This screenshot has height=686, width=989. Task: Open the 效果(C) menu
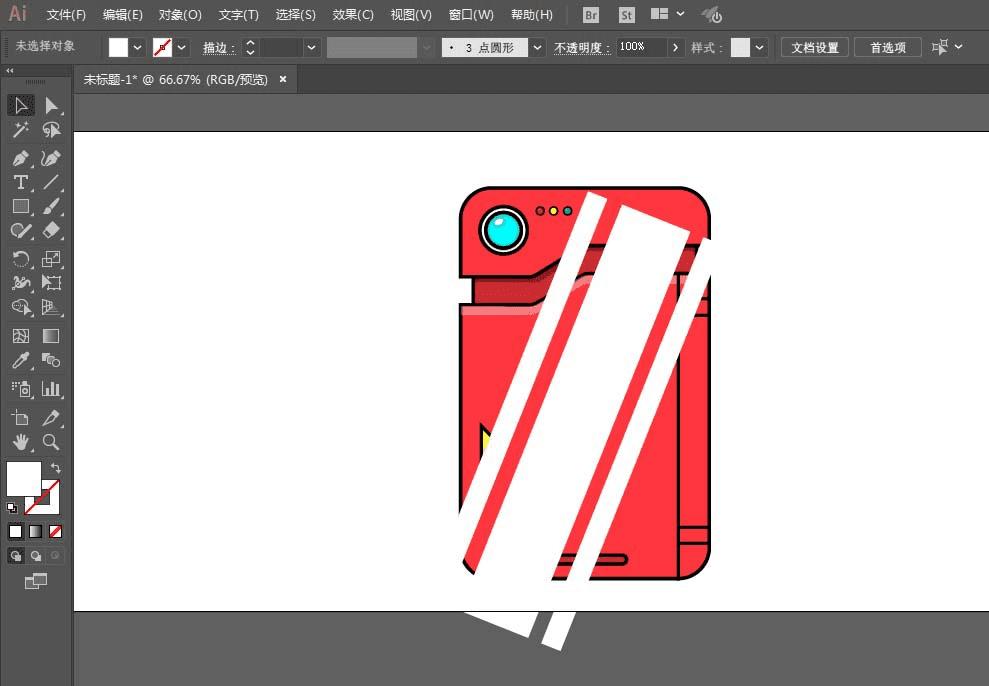tap(353, 15)
